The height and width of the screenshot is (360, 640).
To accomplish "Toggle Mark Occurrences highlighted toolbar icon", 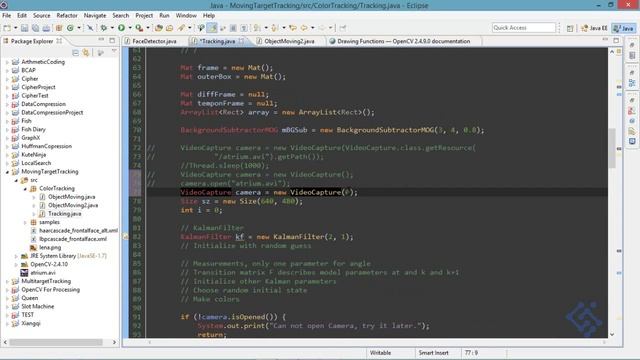I will (212, 28).
